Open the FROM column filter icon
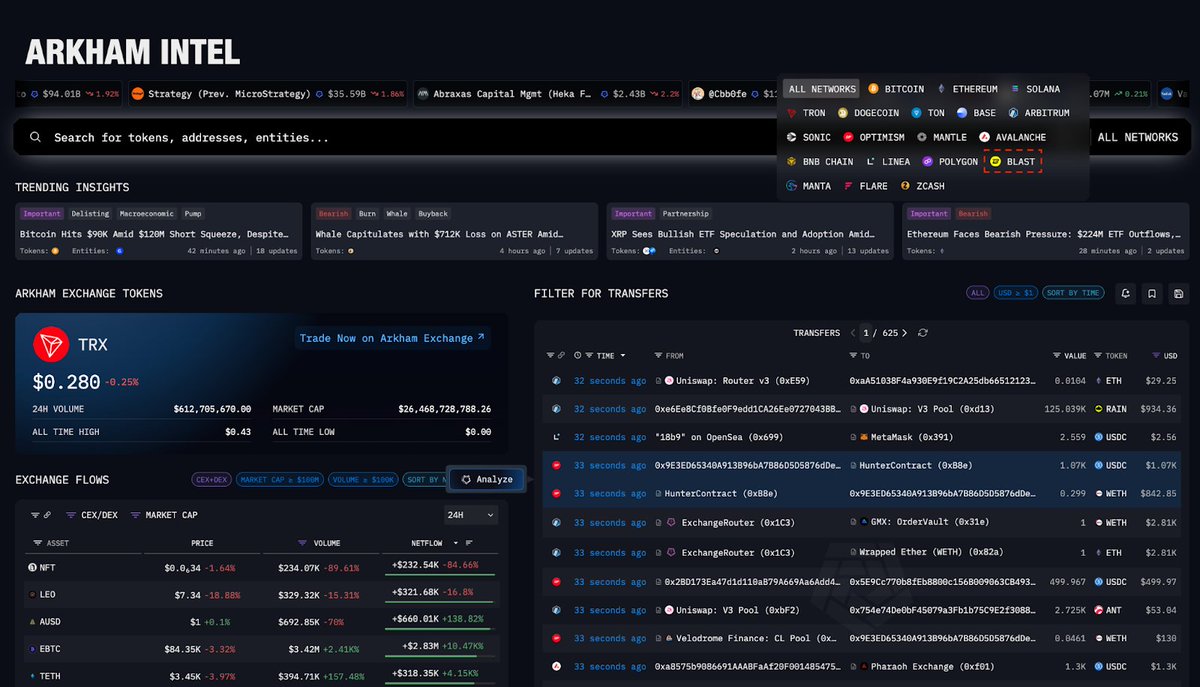This screenshot has width=1200, height=687. pos(657,356)
